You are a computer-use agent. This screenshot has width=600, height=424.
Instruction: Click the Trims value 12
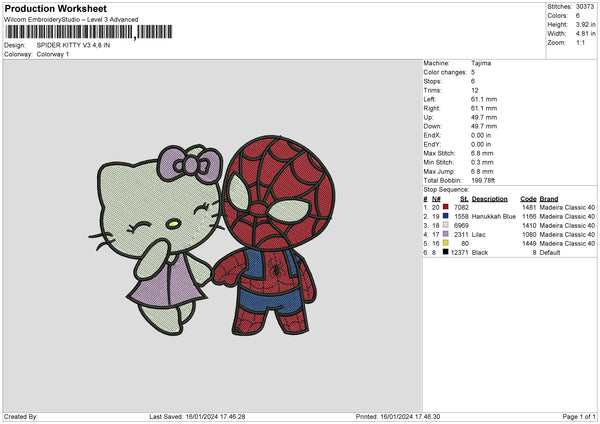pos(475,90)
